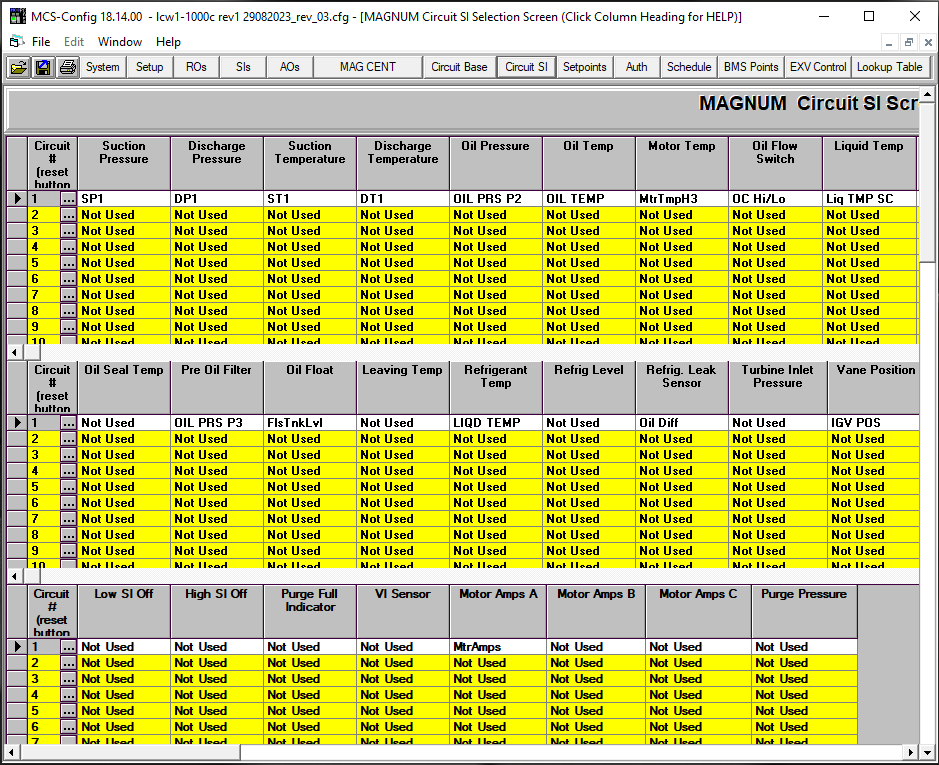Click the Save floppy disk icon
The height and width of the screenshot is (765, 939).
pos(43,67)
